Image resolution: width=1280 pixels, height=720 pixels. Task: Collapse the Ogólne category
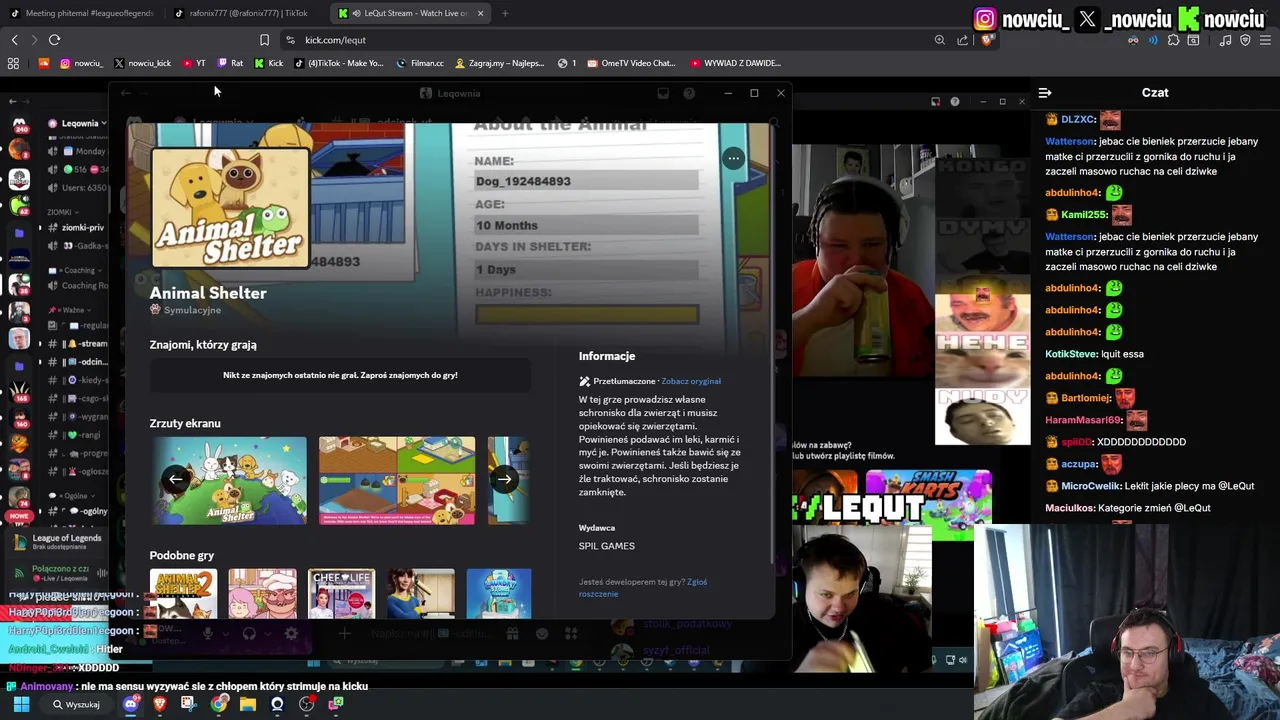coord(70,496)
